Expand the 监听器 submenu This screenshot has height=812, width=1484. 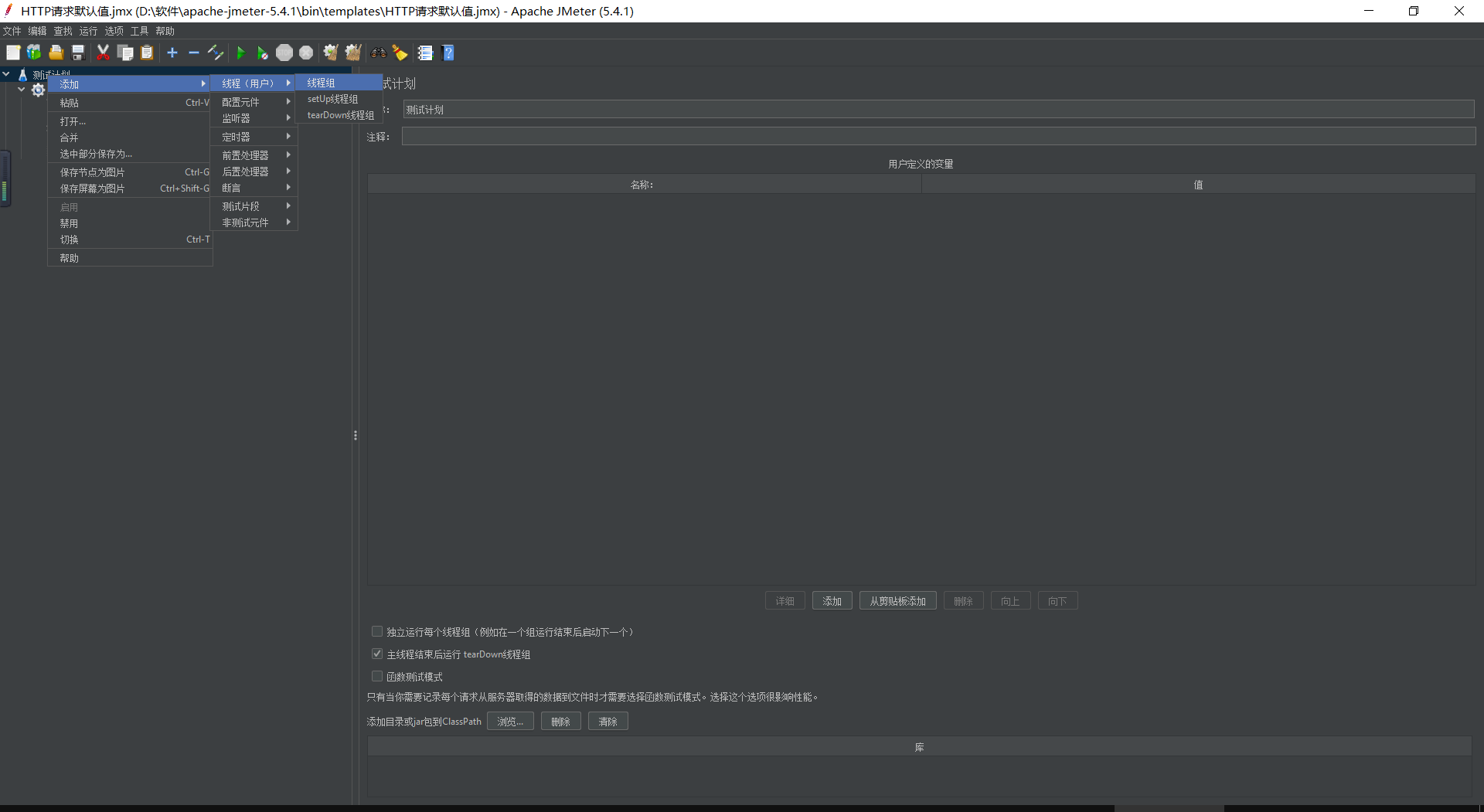point(237,118)
